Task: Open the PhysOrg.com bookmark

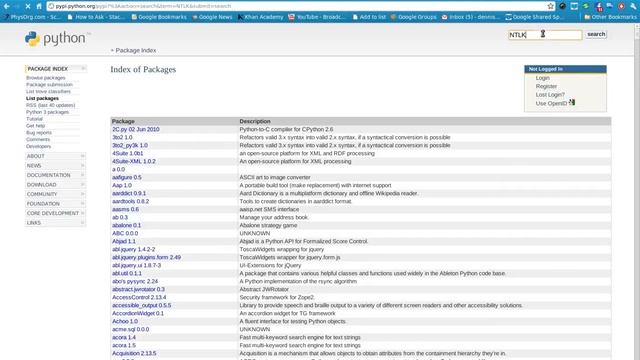Action: pos(33,17)
